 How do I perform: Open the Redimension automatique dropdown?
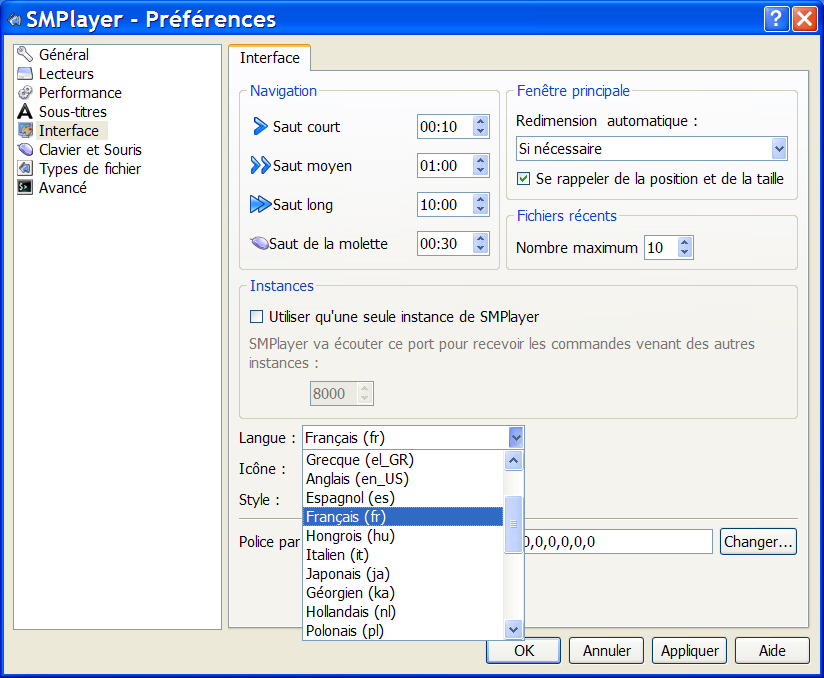pos(652,149)
